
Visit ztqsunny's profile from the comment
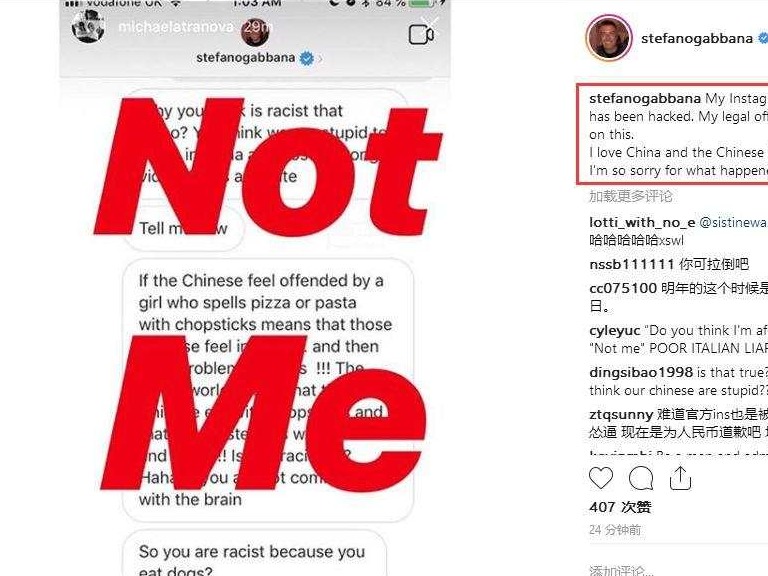(x=621, y=415)
